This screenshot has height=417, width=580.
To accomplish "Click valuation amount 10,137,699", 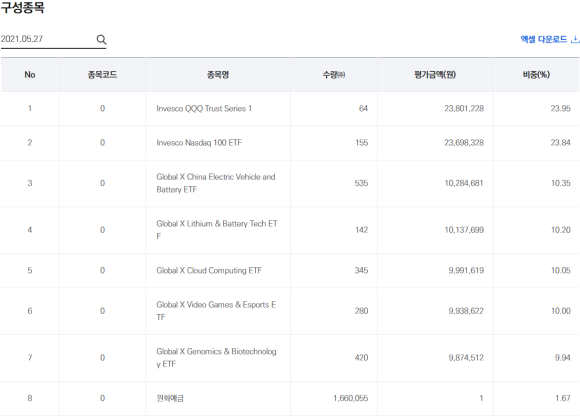I will click(464, 230).
